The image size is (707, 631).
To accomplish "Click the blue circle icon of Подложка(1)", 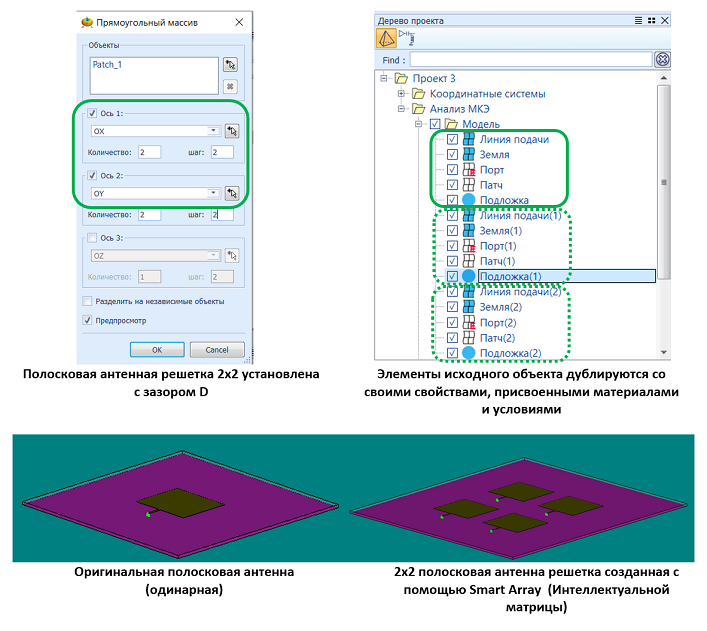I will pyautogui.click(x=469, y=276).
